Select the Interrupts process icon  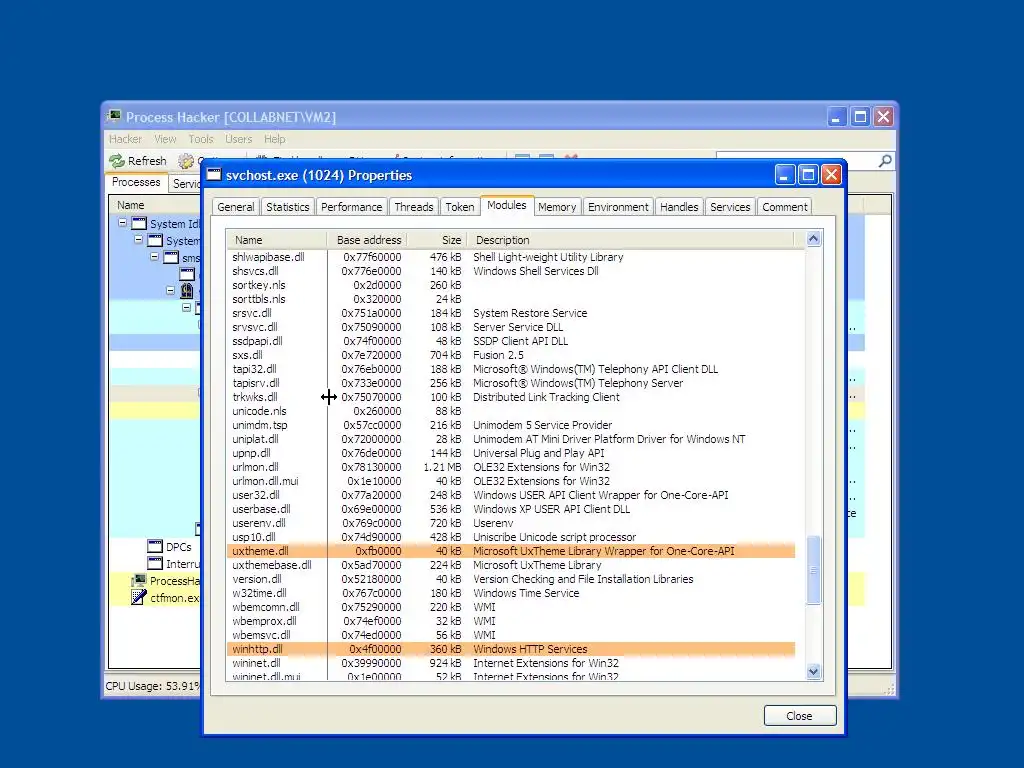pyautogui.click(x=155, y=564)
